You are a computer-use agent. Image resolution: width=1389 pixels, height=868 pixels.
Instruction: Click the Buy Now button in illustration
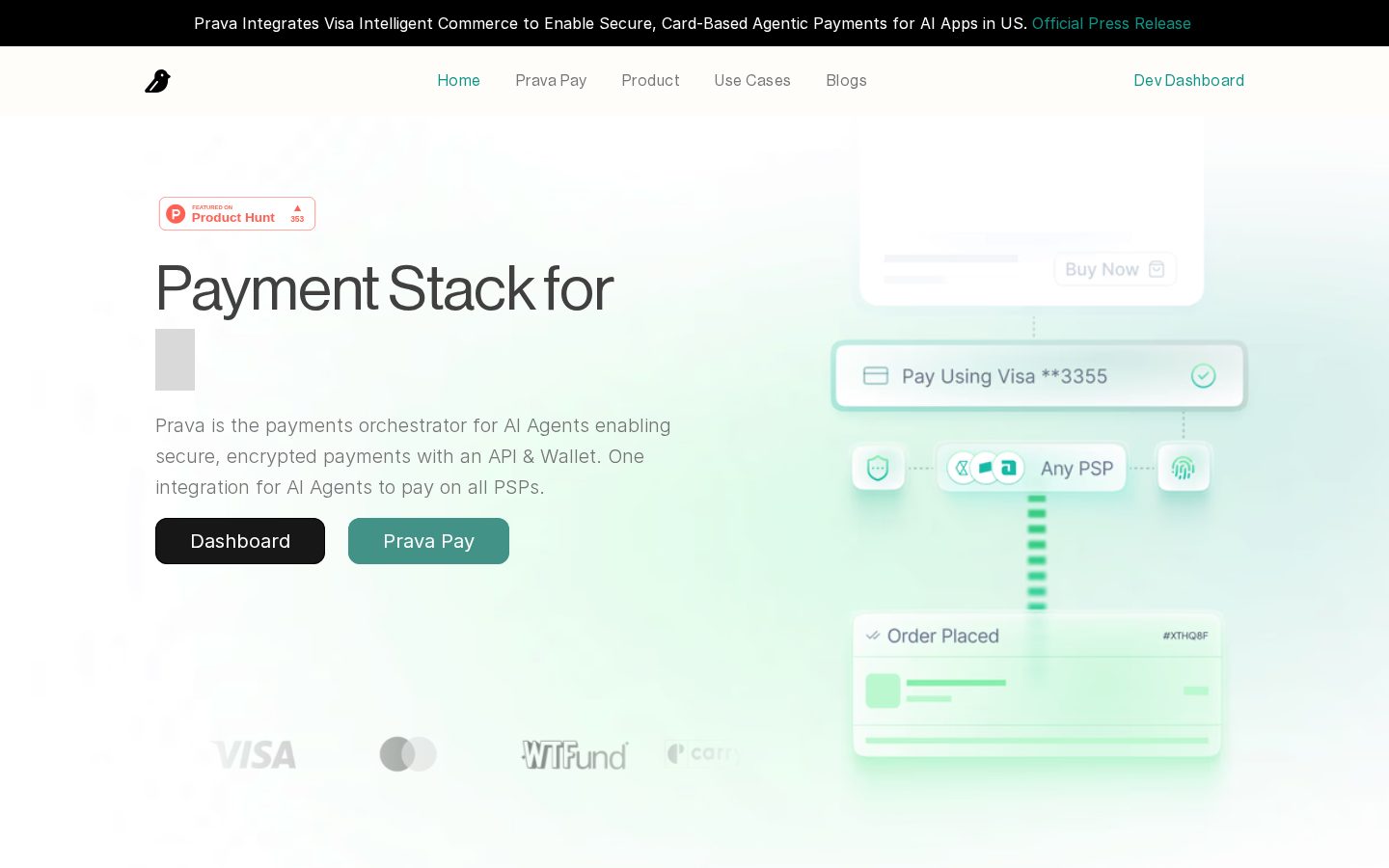(1115, 269)
